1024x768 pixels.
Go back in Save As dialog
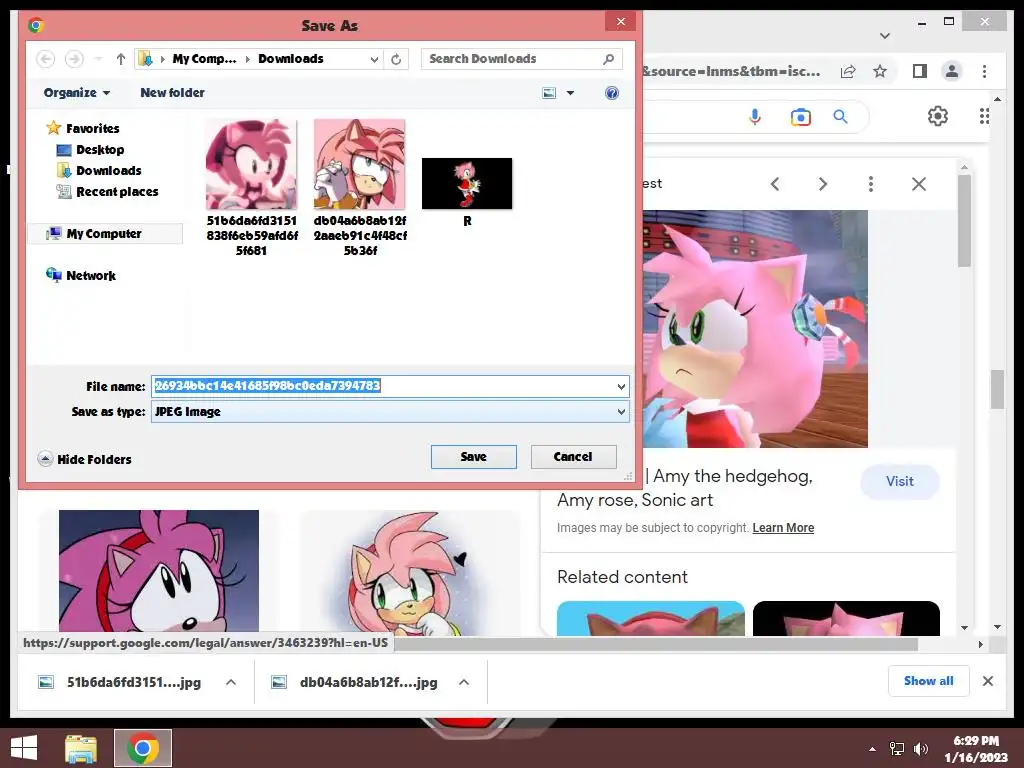(x=45, y=59)
